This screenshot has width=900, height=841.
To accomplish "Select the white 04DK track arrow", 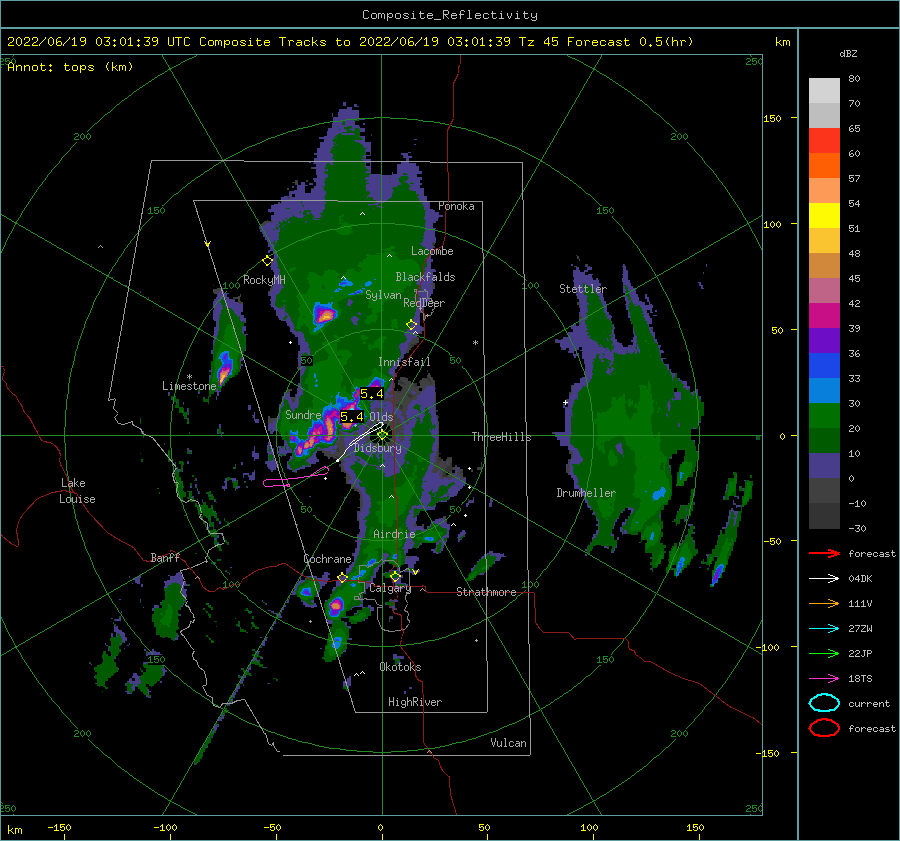I will (x=824, y=579).
